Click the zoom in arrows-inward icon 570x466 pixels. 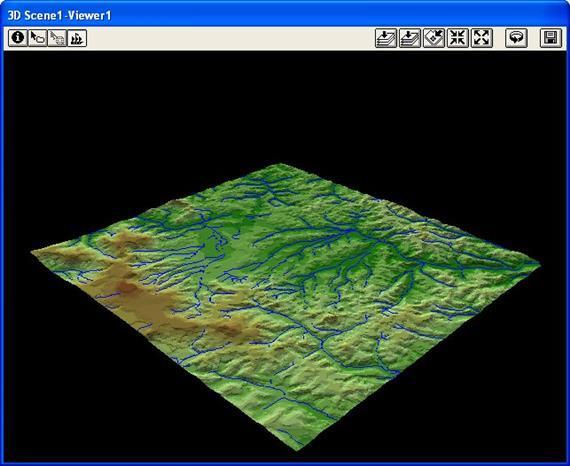458,38
